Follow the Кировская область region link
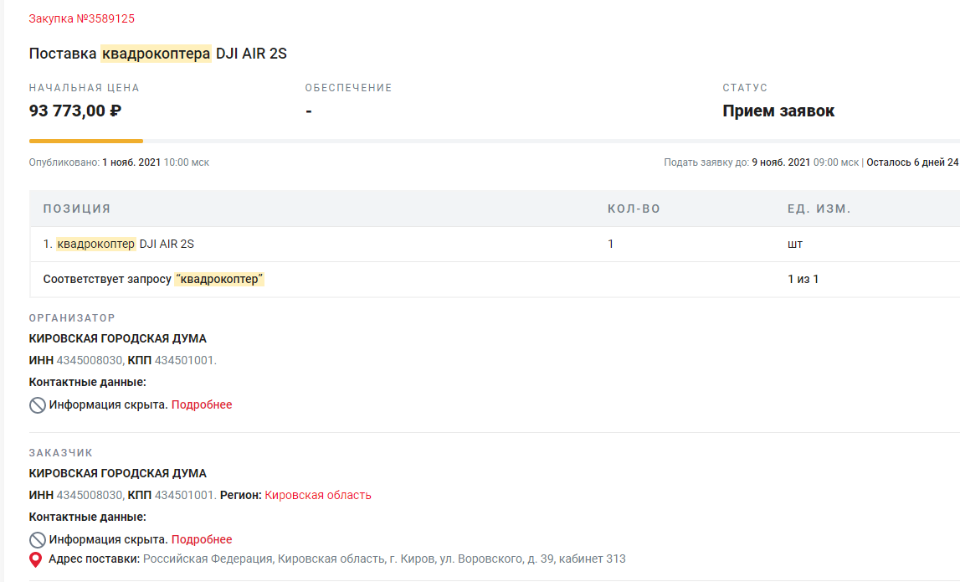Screen dimensions: 960x582 coord(318,495)
